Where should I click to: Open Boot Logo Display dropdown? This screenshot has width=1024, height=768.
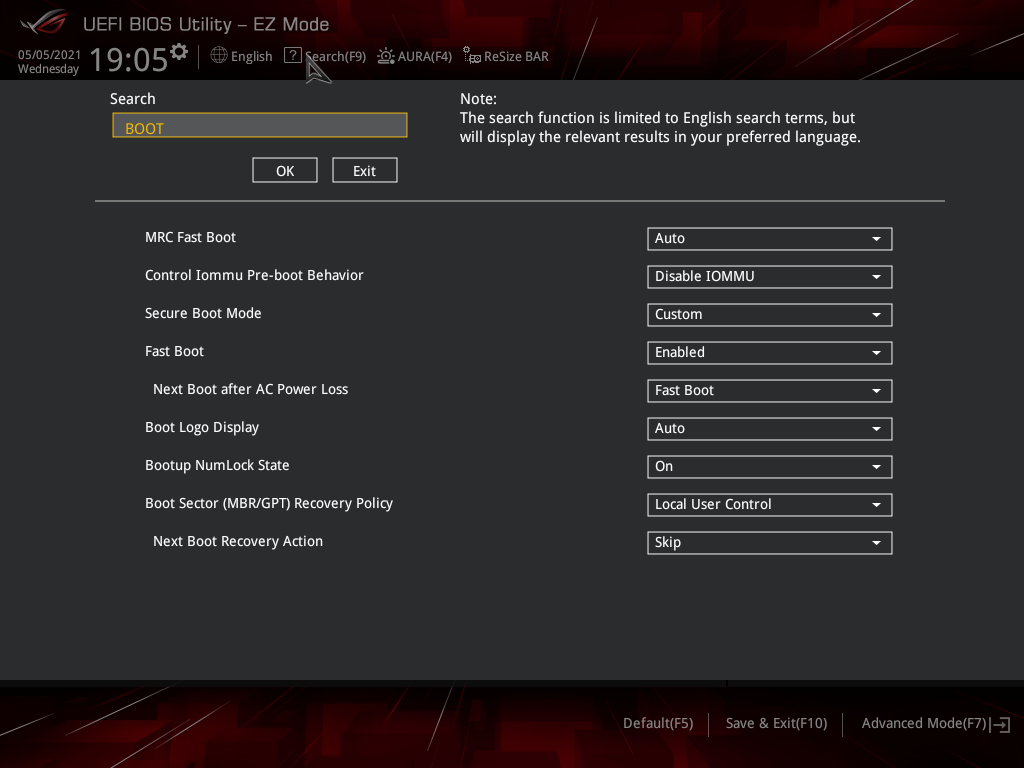(769, 428)
